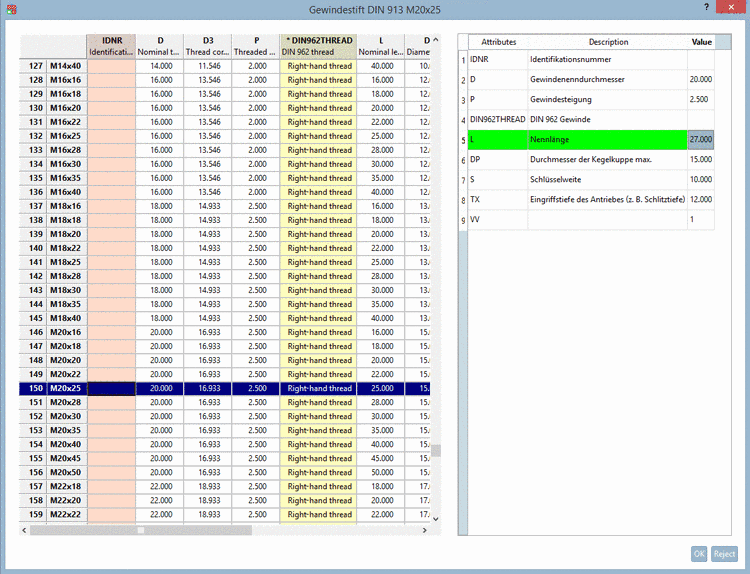Screen dimensions: 750x574
Task: Click the Gewindenenndurchmesser value 20.000
Action: tap(700, 79)
